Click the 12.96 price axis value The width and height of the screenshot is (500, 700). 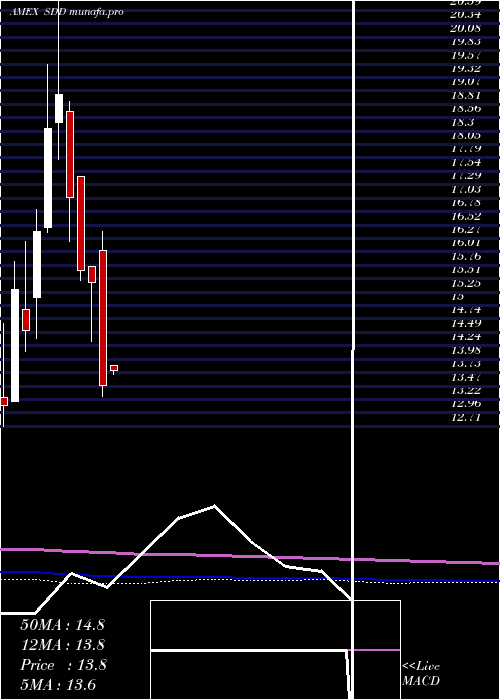pos(466,404)
